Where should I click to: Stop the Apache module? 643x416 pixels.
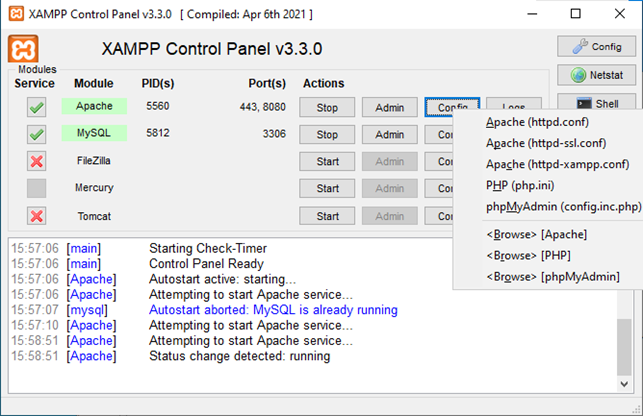[327, 107]
